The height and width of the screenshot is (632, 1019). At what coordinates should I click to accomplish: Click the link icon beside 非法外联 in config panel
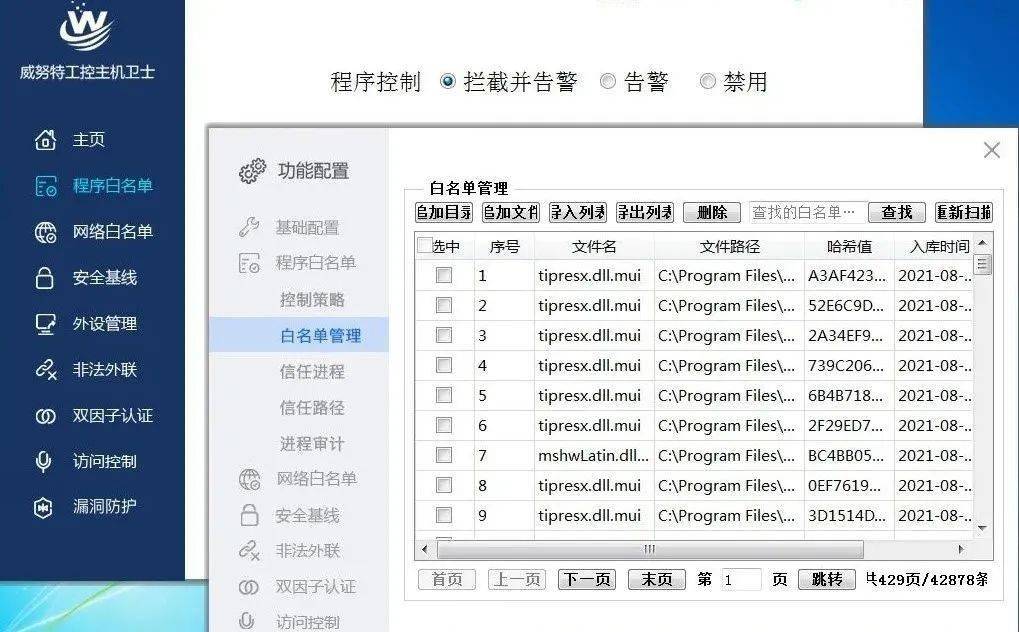point(250,551)
